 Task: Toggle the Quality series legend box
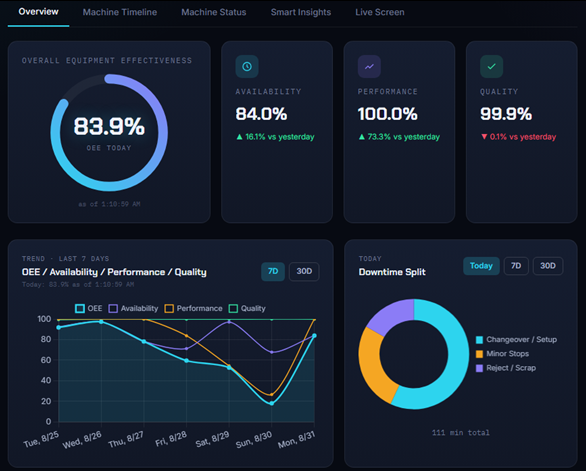pyautogui.click(x=233, y=308)
